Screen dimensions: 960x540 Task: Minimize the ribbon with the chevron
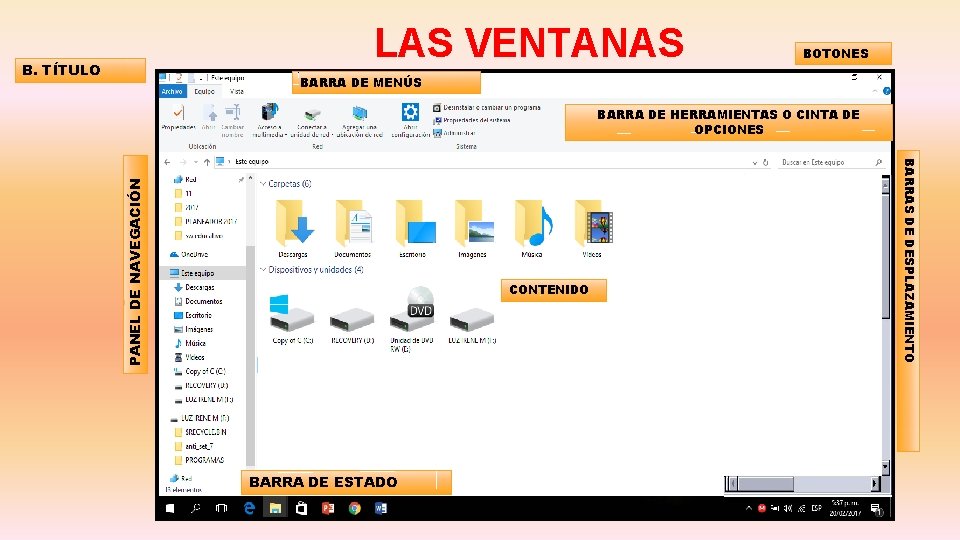coord(874,91)
